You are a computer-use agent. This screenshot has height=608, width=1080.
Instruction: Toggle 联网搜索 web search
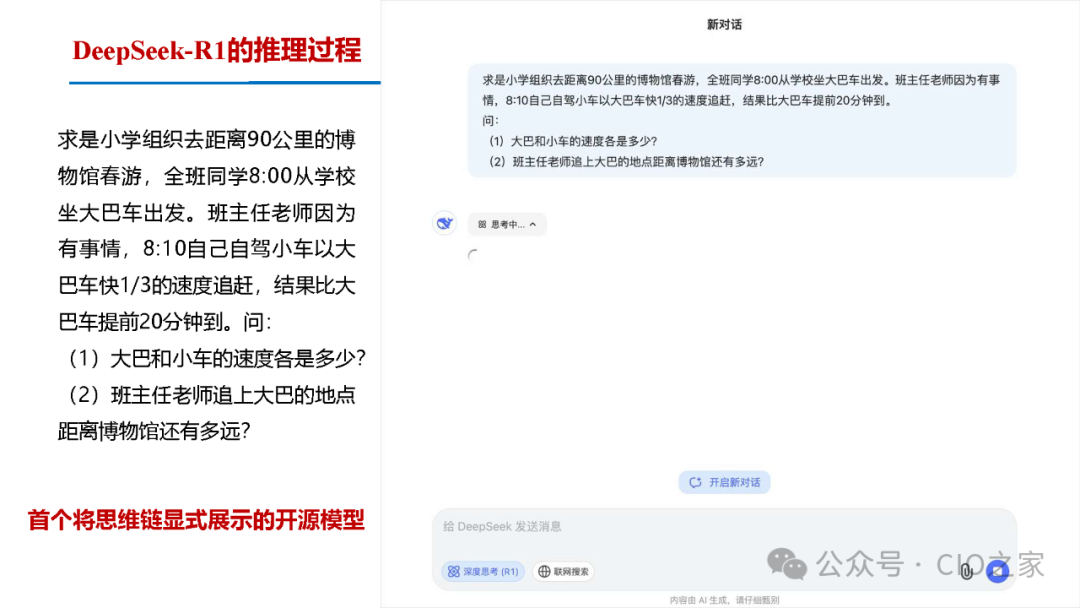tap(563, 572)
